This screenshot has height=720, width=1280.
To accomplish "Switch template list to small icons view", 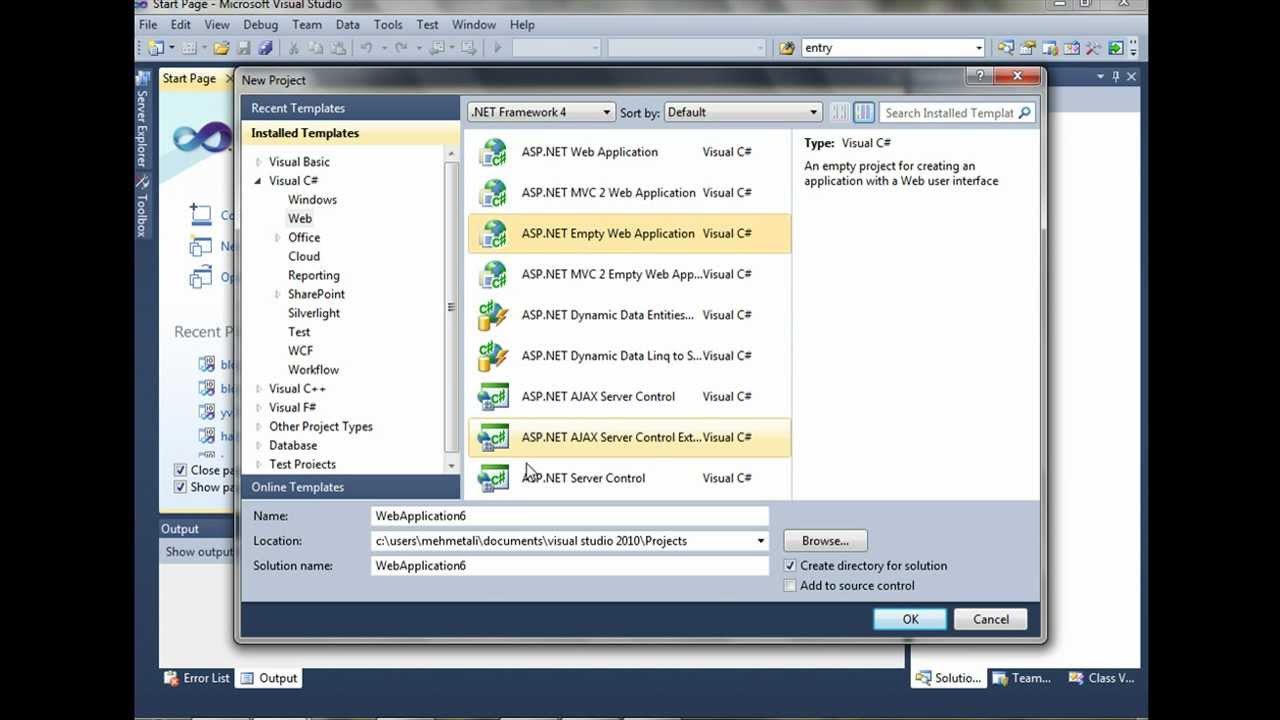I will tap(840, 113).
